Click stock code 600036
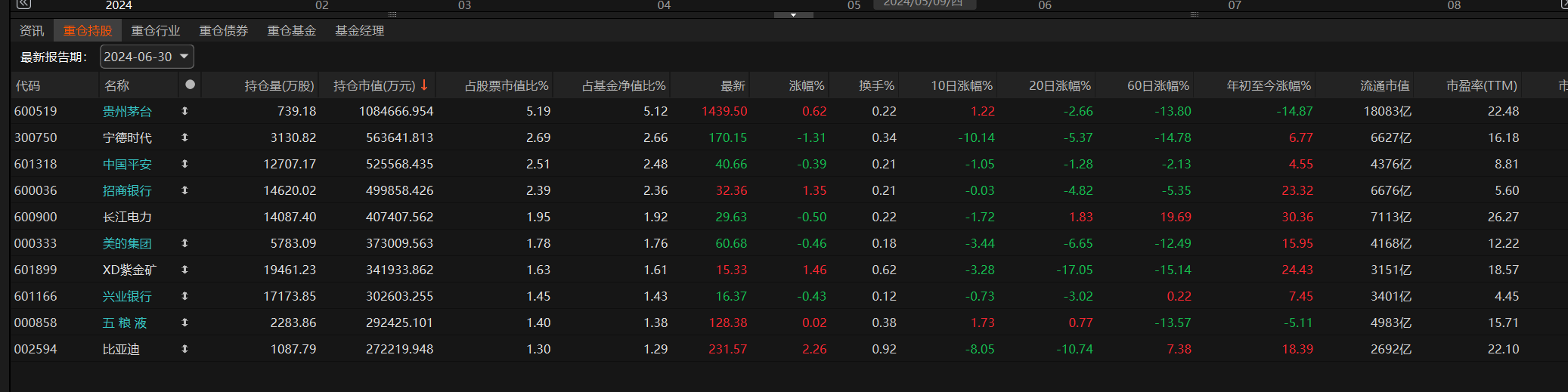 36,190
